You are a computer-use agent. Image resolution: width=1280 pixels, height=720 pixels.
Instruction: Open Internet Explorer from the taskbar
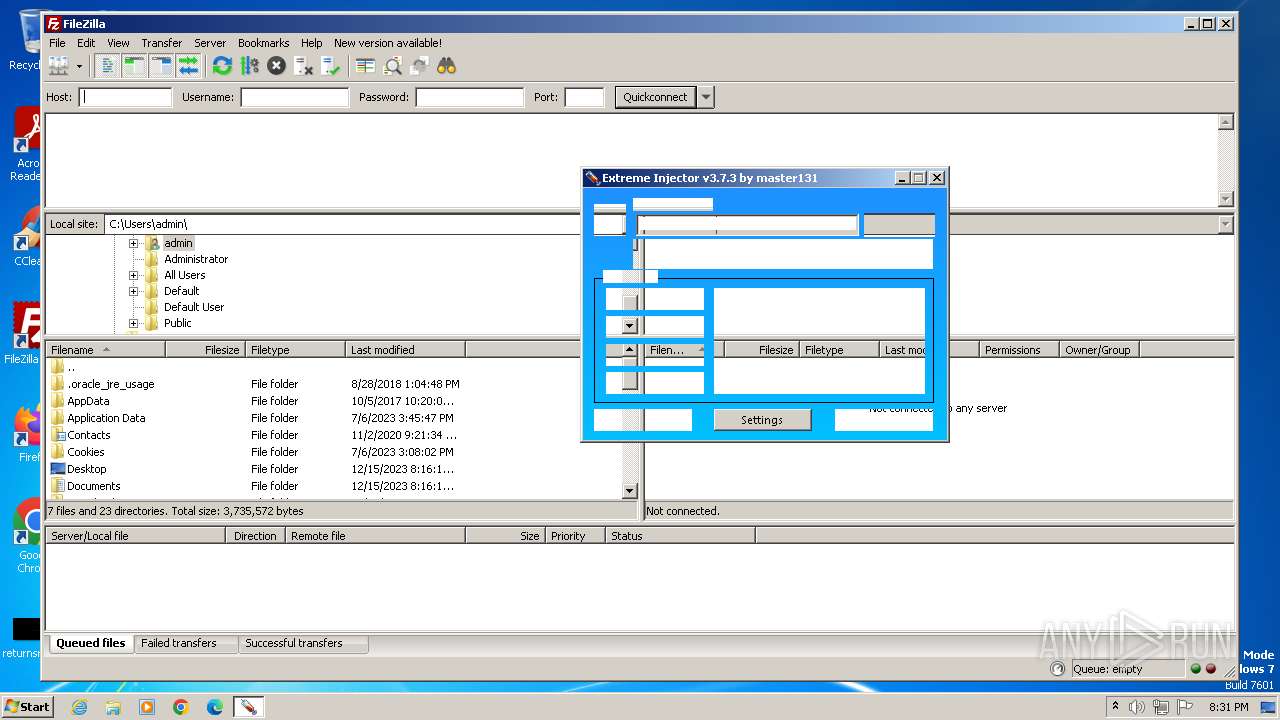coord(80,707)
